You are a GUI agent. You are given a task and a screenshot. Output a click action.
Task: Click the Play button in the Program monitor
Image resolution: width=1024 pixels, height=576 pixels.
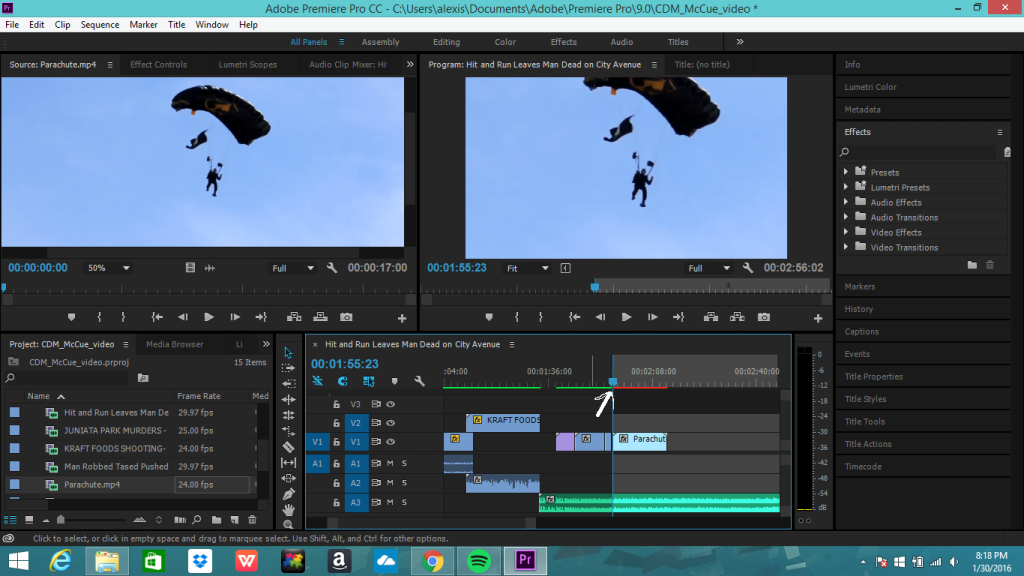click(x=626, y=316)
